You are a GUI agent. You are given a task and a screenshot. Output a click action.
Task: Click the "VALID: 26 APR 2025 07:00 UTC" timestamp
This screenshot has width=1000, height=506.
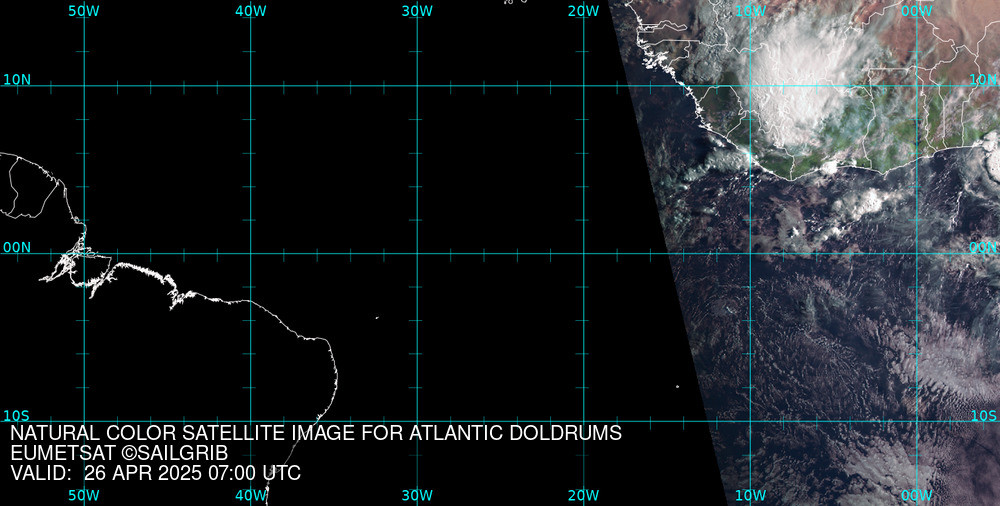156,473
